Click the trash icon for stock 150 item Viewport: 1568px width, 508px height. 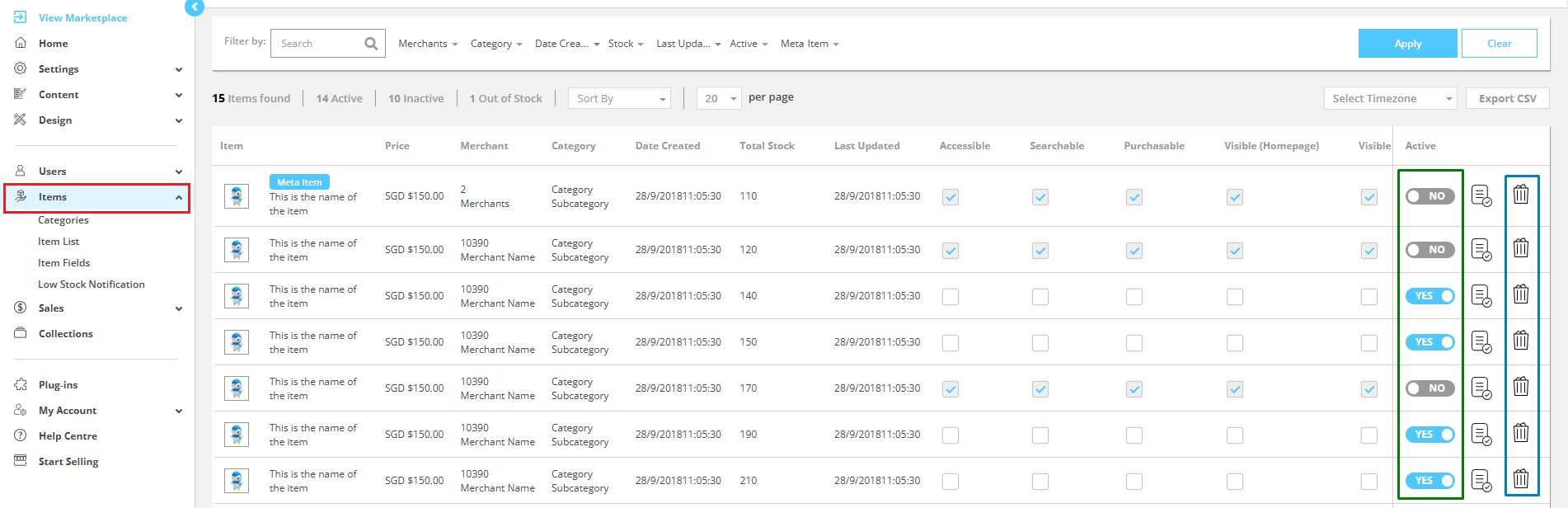(x=1521, y=341)
